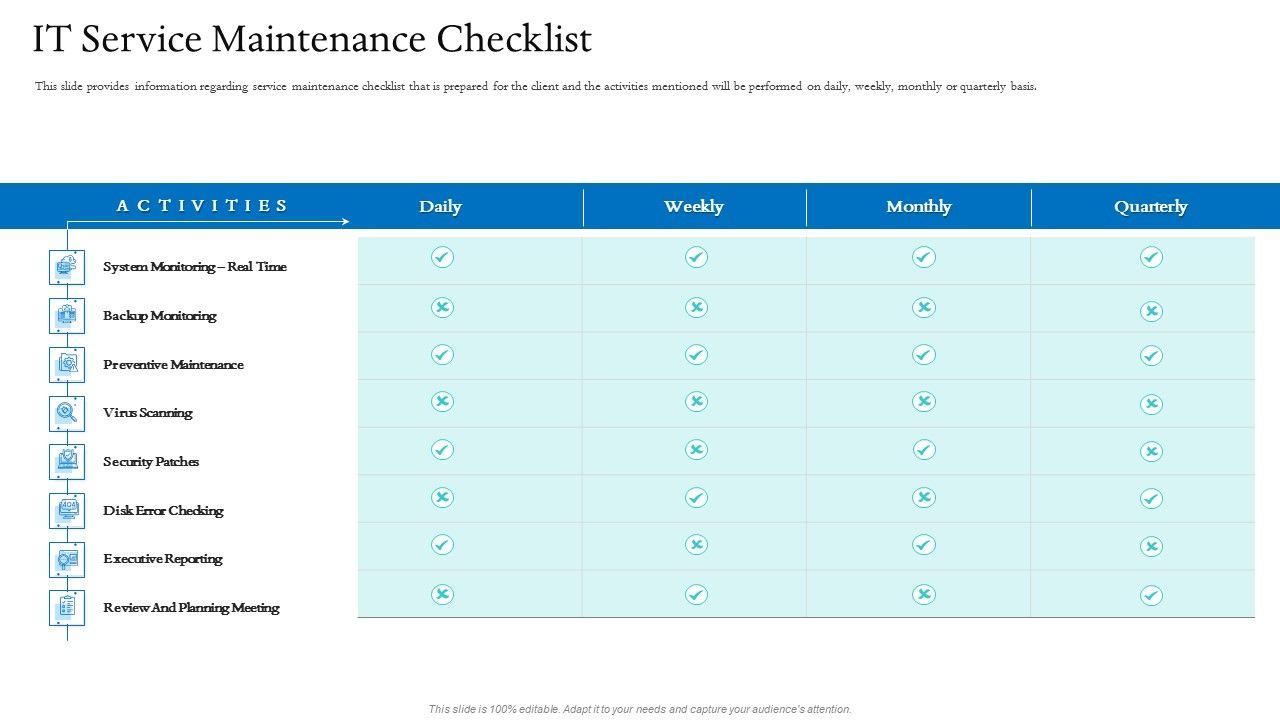This screenshot has height=720, width=1280.
Task: Select the Backup Monitoring icon
Action: (x=67, y=315)
